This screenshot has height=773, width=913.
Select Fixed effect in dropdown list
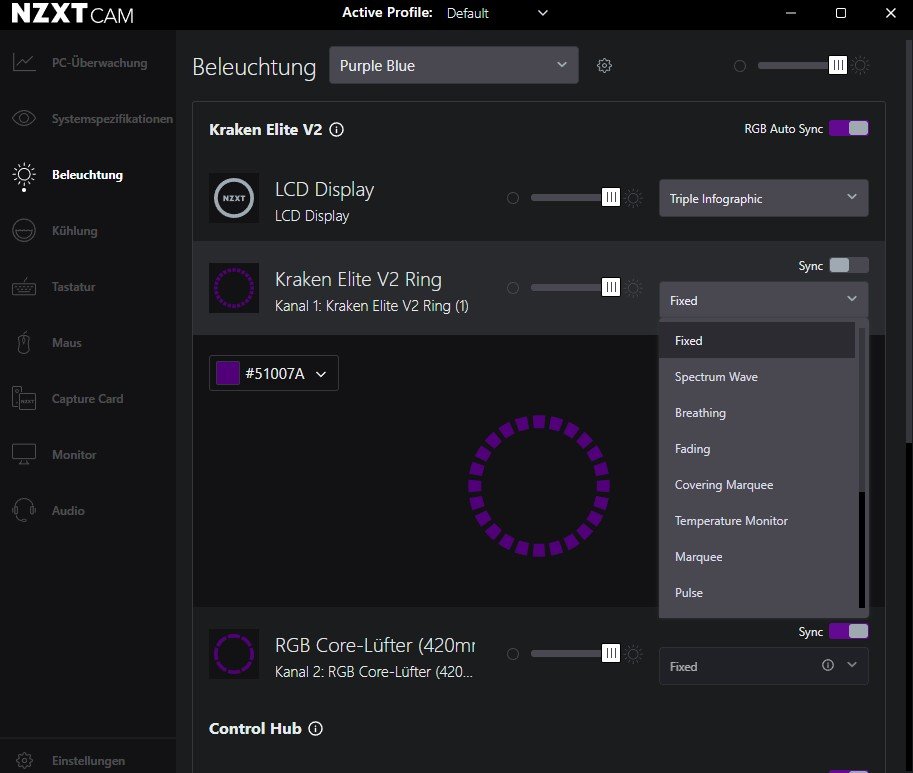tap(757, 341)
